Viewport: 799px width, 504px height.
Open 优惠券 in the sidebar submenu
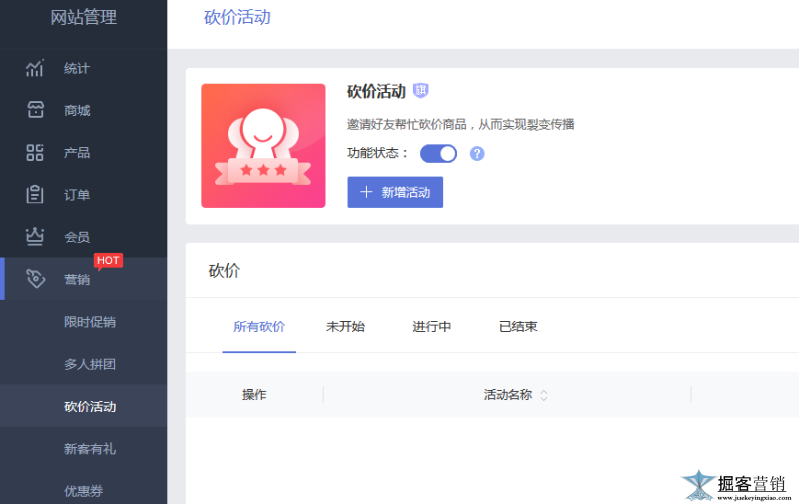pos(84,491)
